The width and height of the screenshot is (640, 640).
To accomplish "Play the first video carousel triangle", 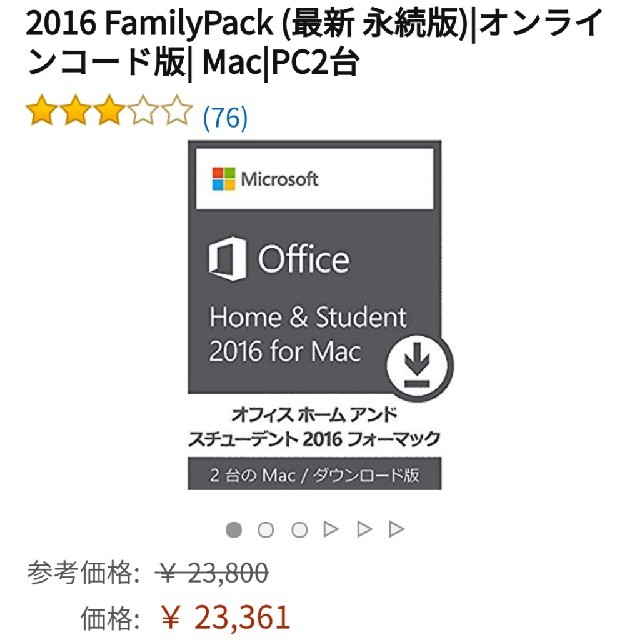I will [x=331, y=529].
